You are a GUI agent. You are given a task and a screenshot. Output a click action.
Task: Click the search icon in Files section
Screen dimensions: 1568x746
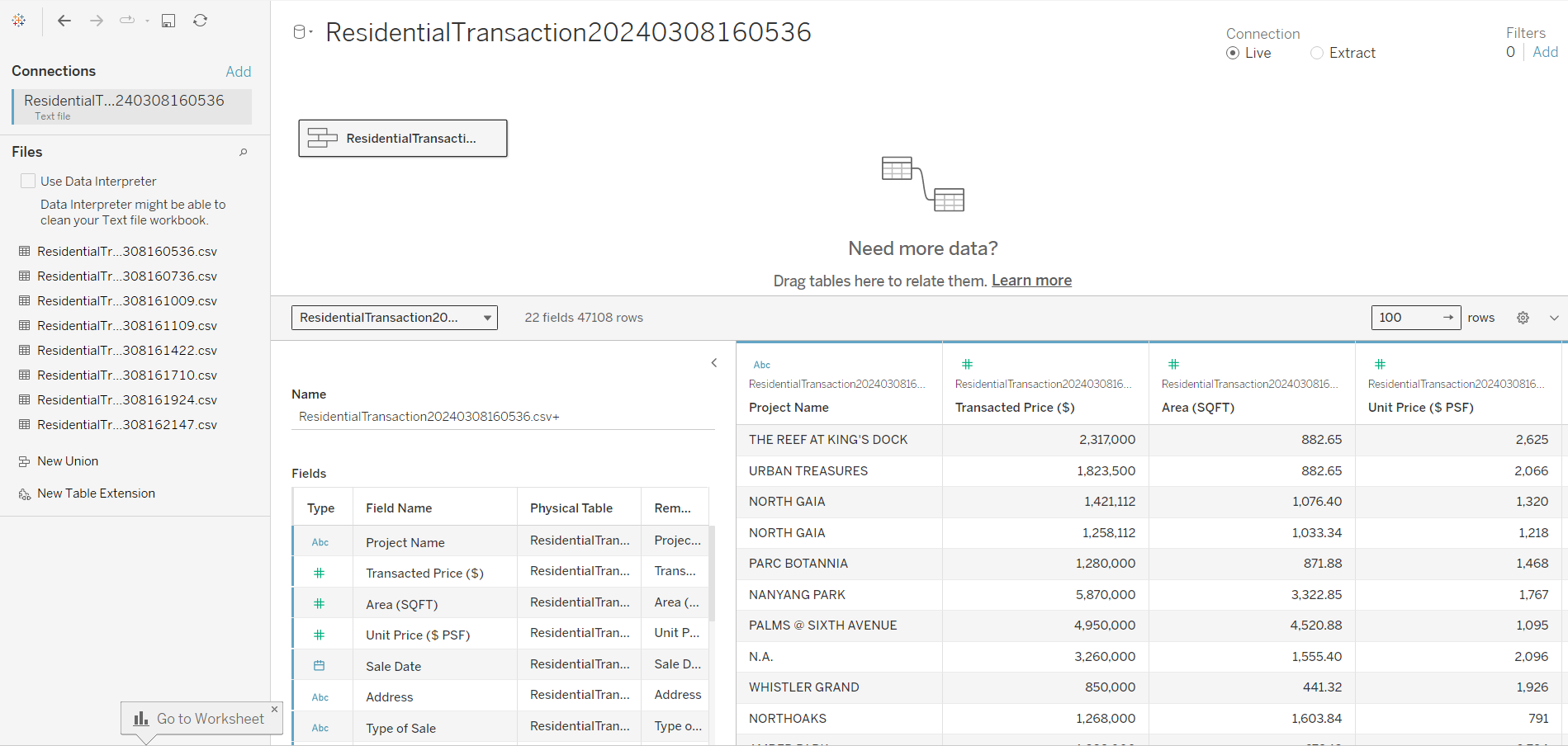(244, 152)
